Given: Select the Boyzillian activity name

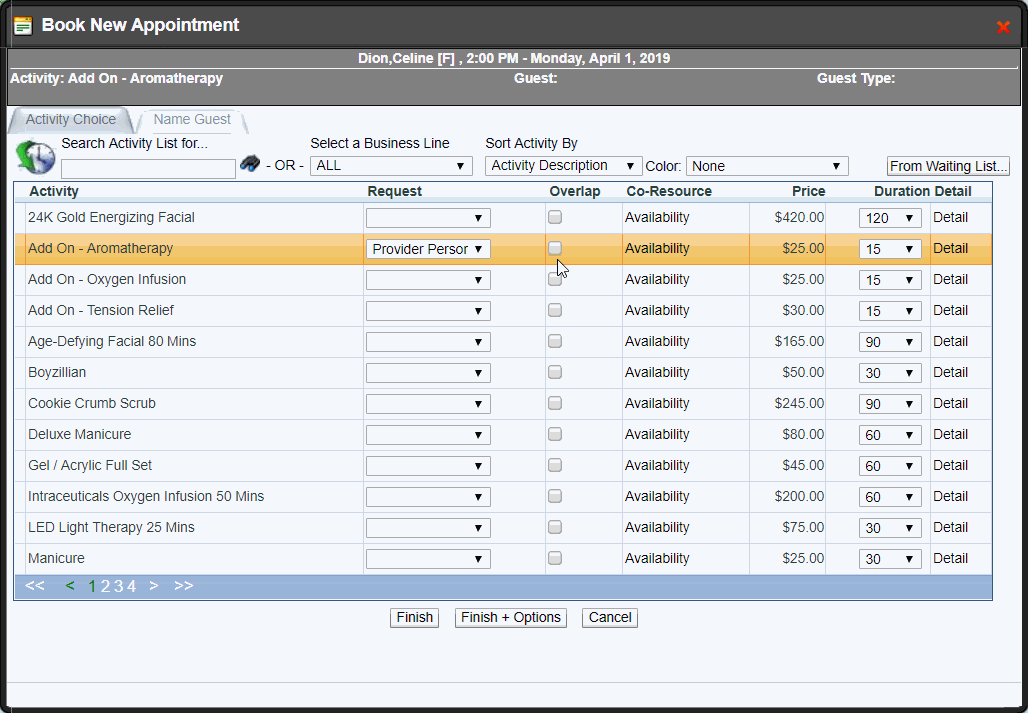Looking at the screenshot, I should 57,372.
